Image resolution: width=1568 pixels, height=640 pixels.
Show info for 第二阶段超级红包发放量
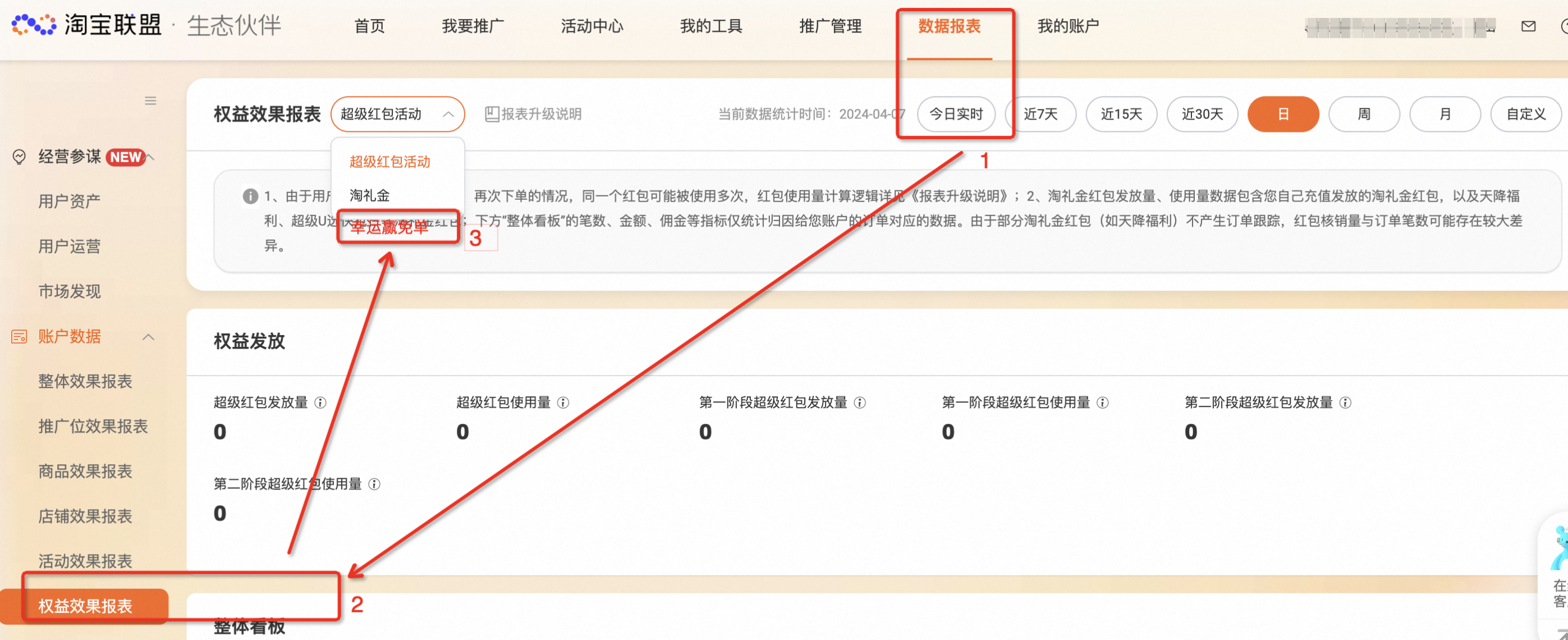pyautogui.click(x=1345, y=403)
